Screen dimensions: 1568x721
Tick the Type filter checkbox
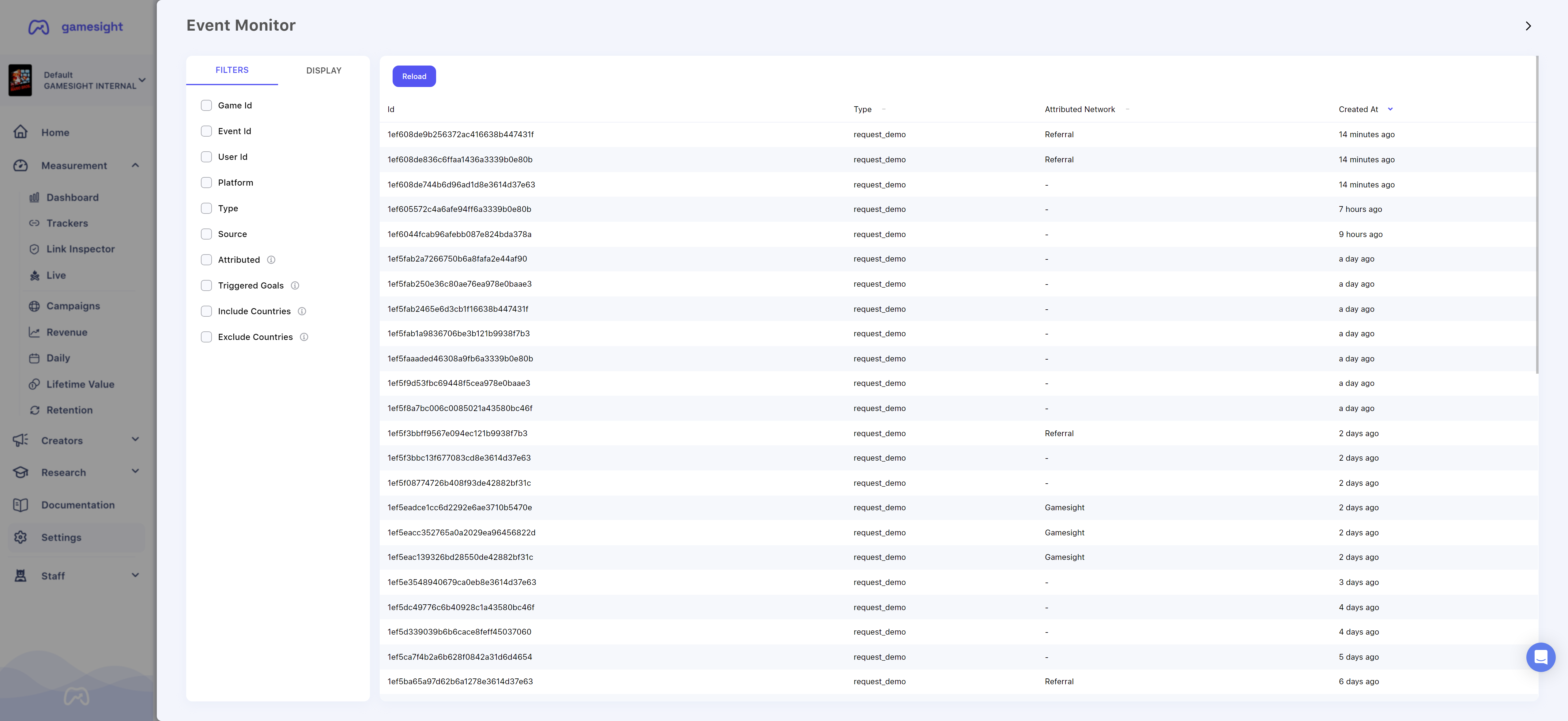206,208
